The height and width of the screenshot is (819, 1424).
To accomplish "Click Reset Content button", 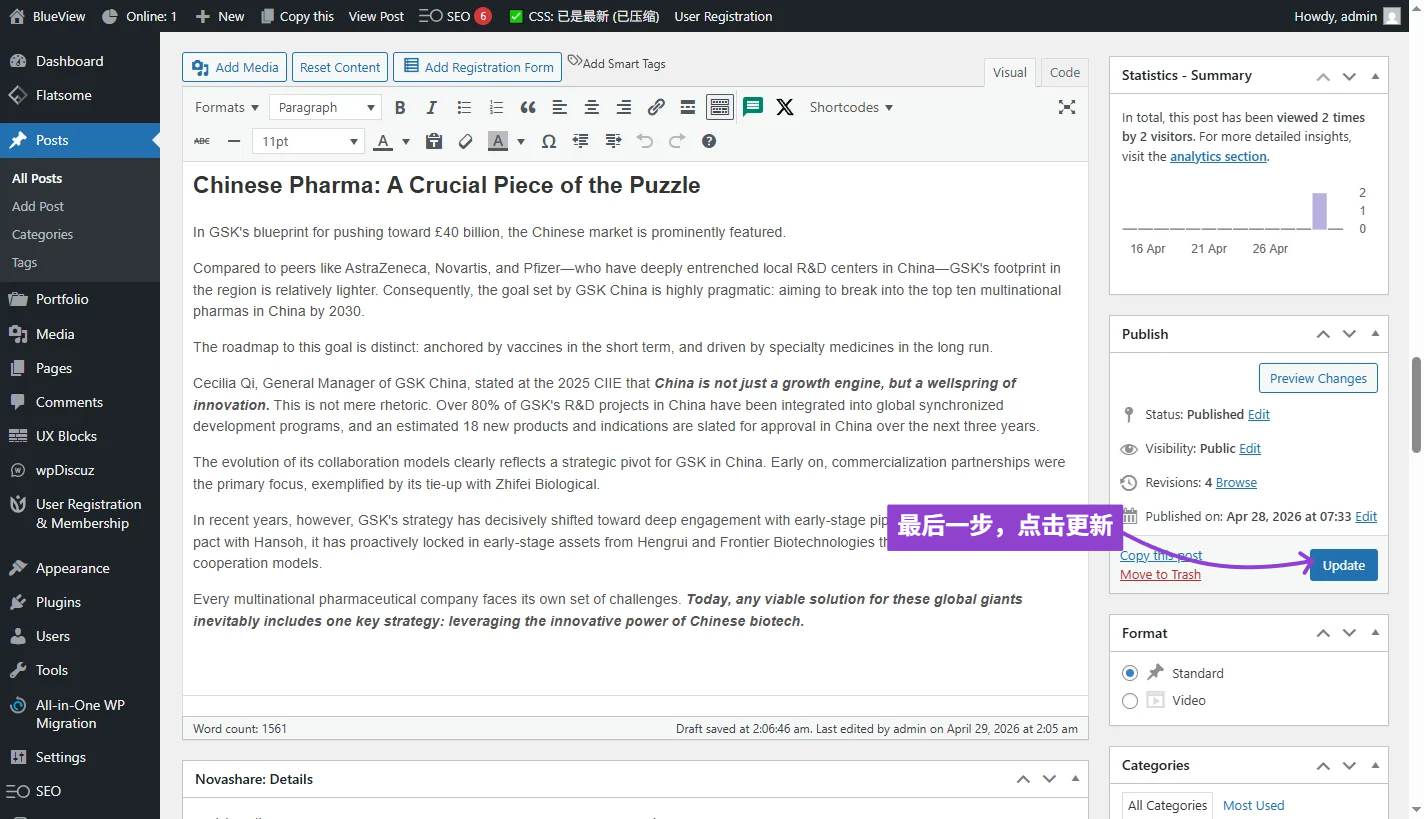I will point(340,67).
